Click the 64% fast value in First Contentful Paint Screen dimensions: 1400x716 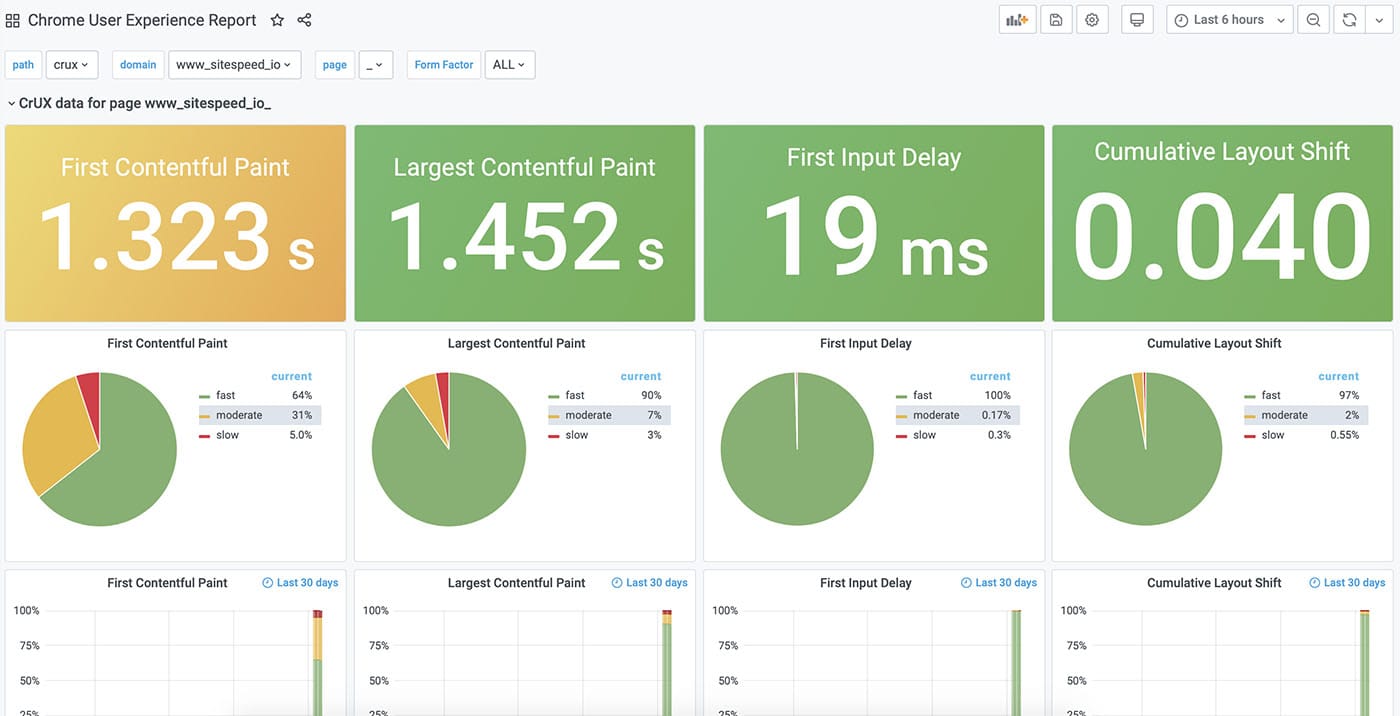(302, 395)
